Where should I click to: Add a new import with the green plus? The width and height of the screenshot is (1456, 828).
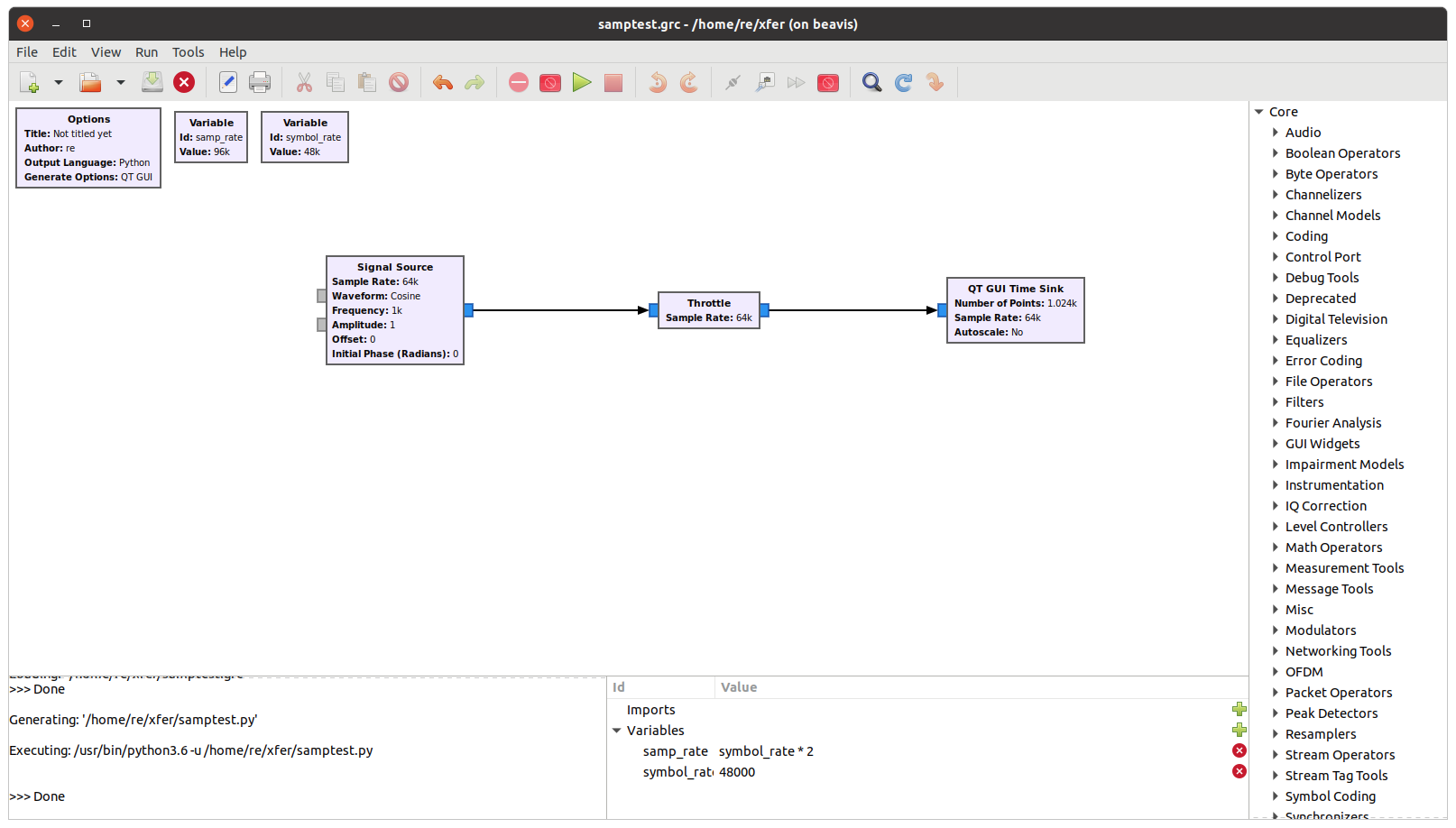pos(1239,710)
